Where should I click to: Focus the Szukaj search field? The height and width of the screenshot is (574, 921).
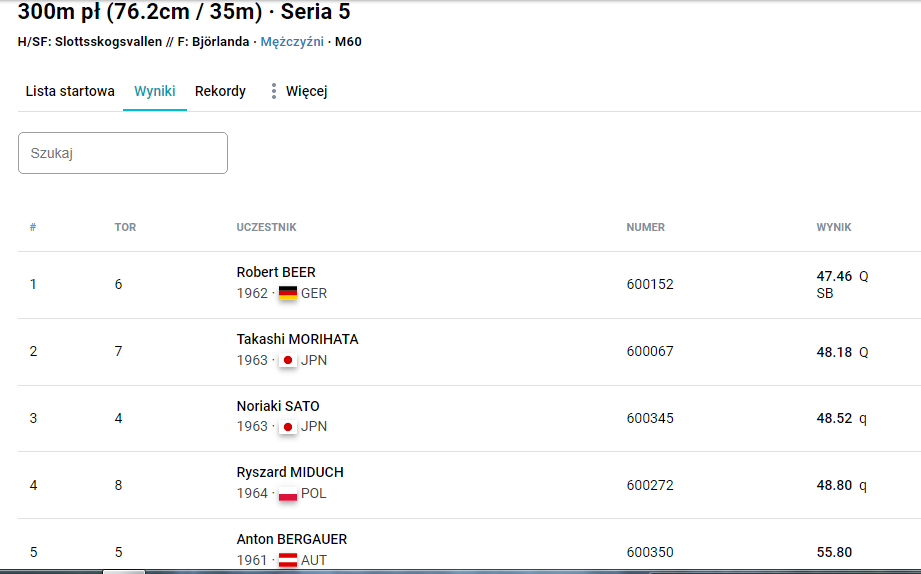click(x=123, y=153)
